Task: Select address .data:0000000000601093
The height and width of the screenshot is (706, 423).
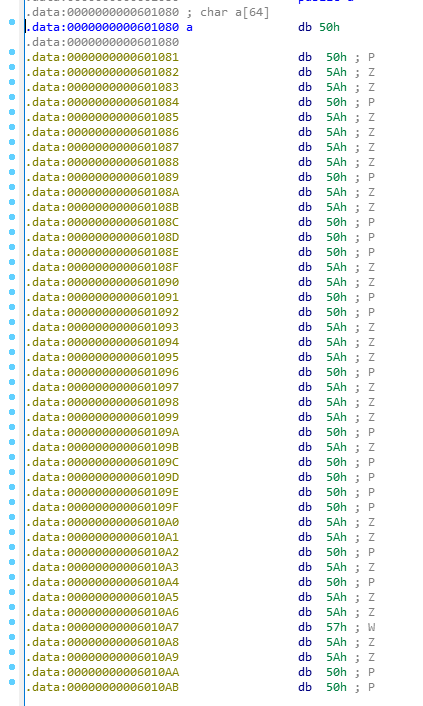Action: (x=102, y=327)
